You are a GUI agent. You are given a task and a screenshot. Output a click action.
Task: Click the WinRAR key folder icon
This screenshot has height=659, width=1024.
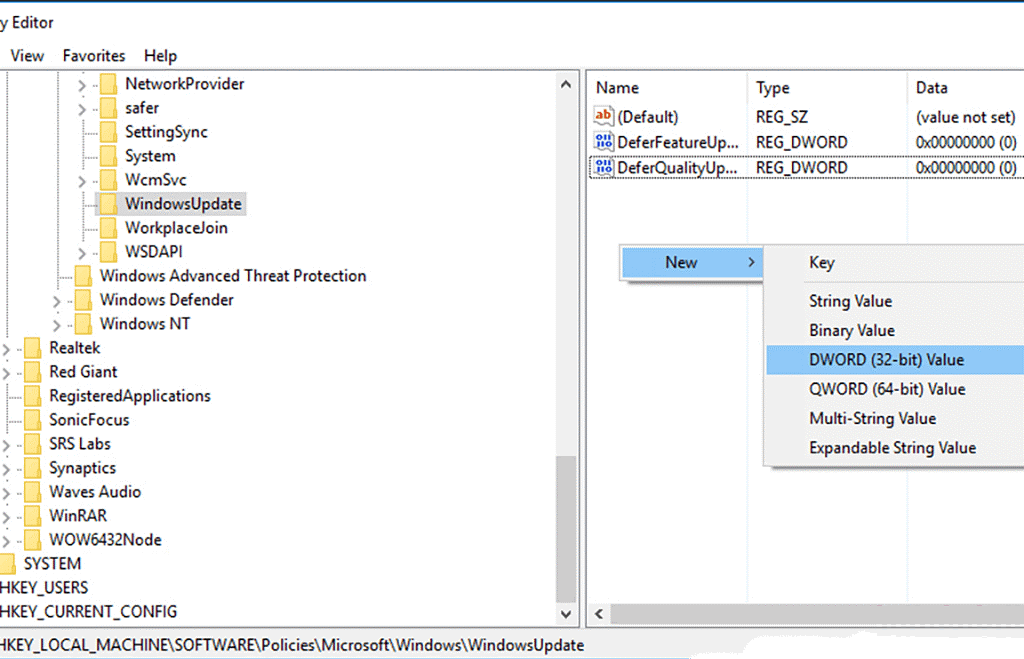(33, 516)
